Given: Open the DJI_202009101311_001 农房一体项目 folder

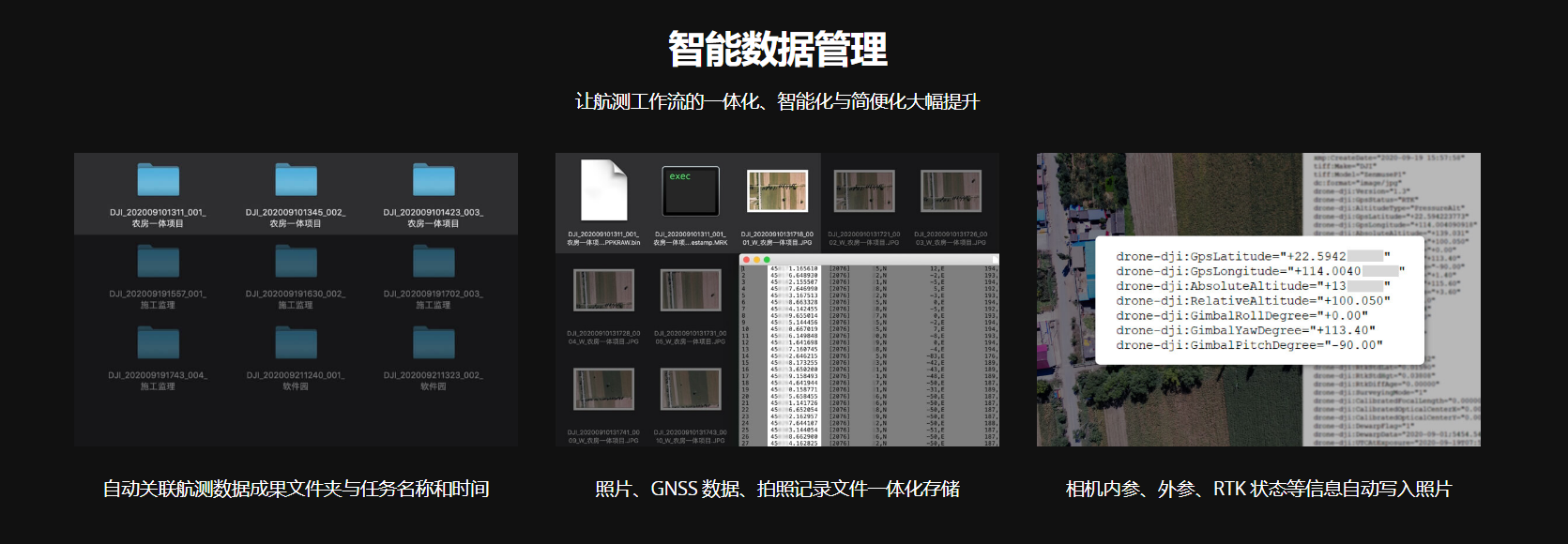Looking at the screenshot, I should tap(158, 180).
